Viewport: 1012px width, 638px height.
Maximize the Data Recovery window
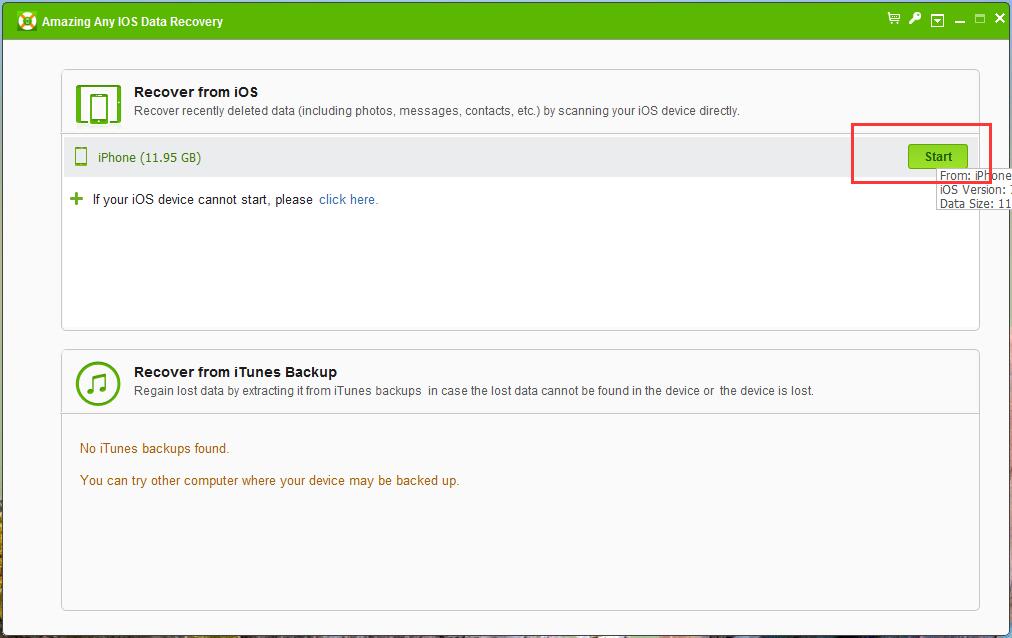(980, 19)
